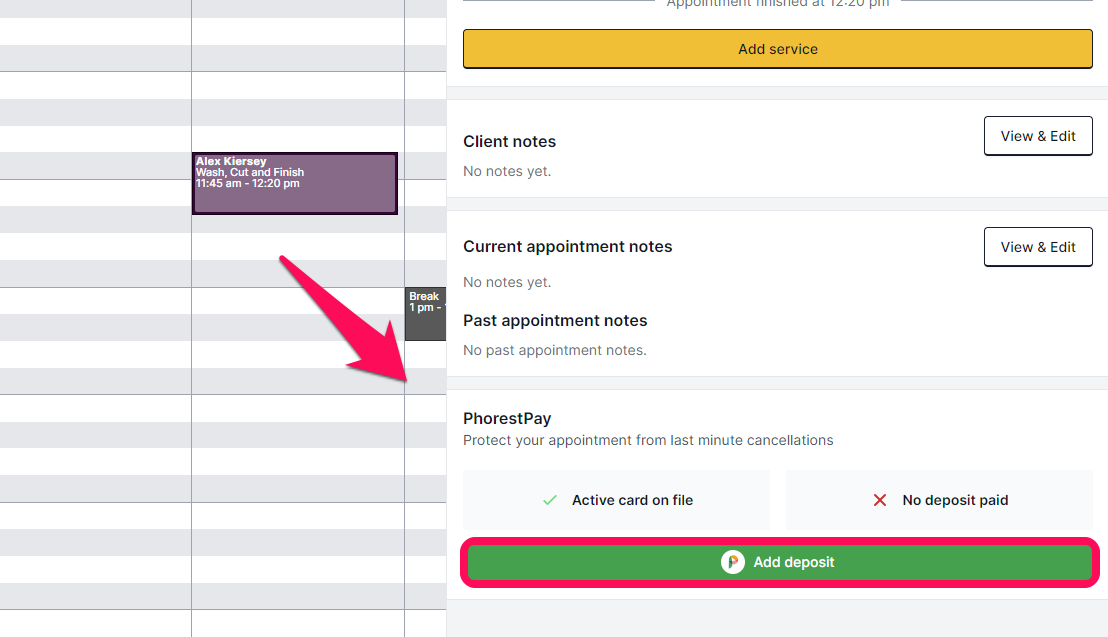Image resolution: width=1108 pixels, height=637 pixels.
Task: Click the 'Protect your appointment' description text
Action: click(x=648, y=440)
